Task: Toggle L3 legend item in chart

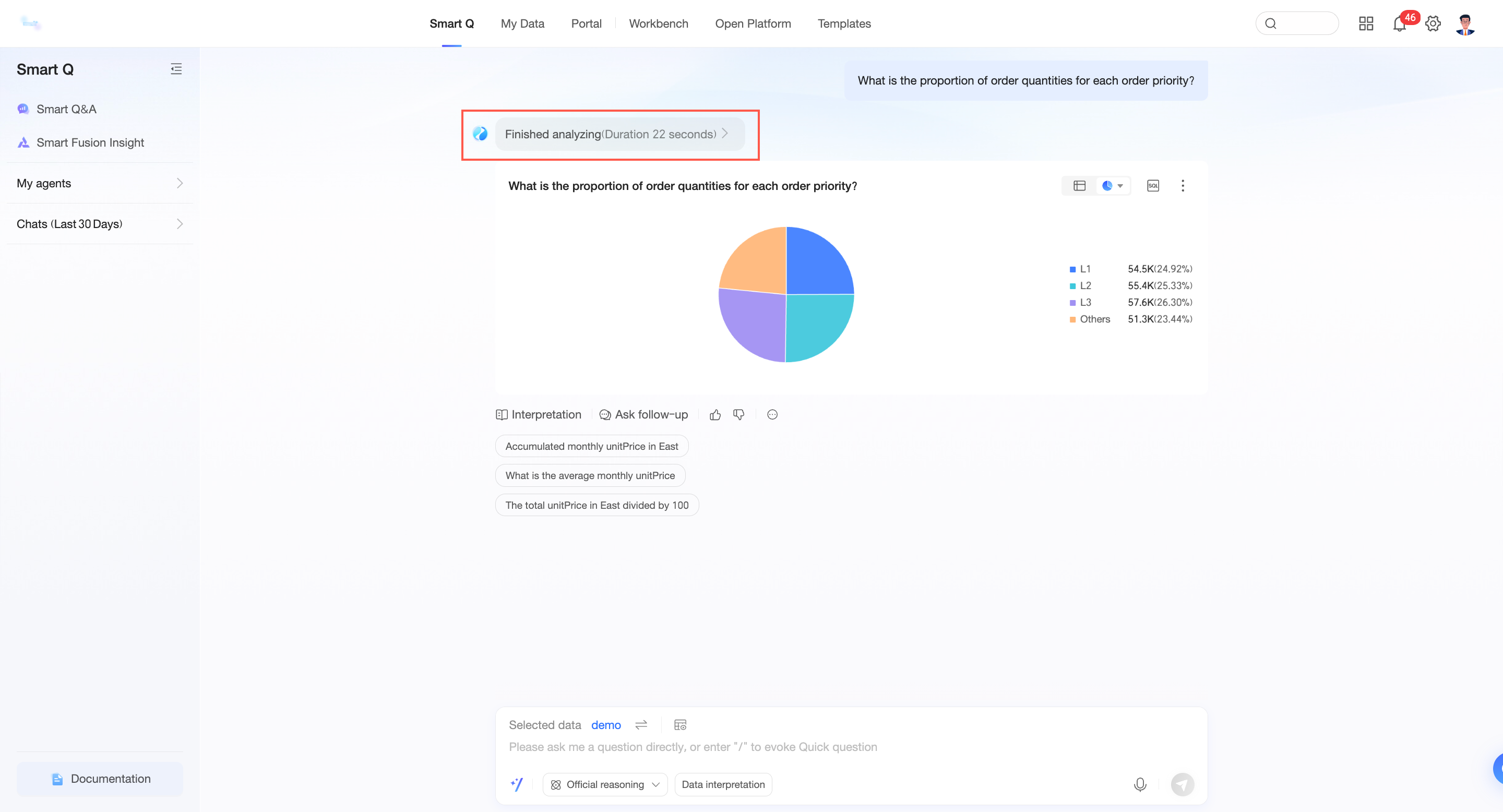Action: pyautogui.click(x=1084, y=302)
